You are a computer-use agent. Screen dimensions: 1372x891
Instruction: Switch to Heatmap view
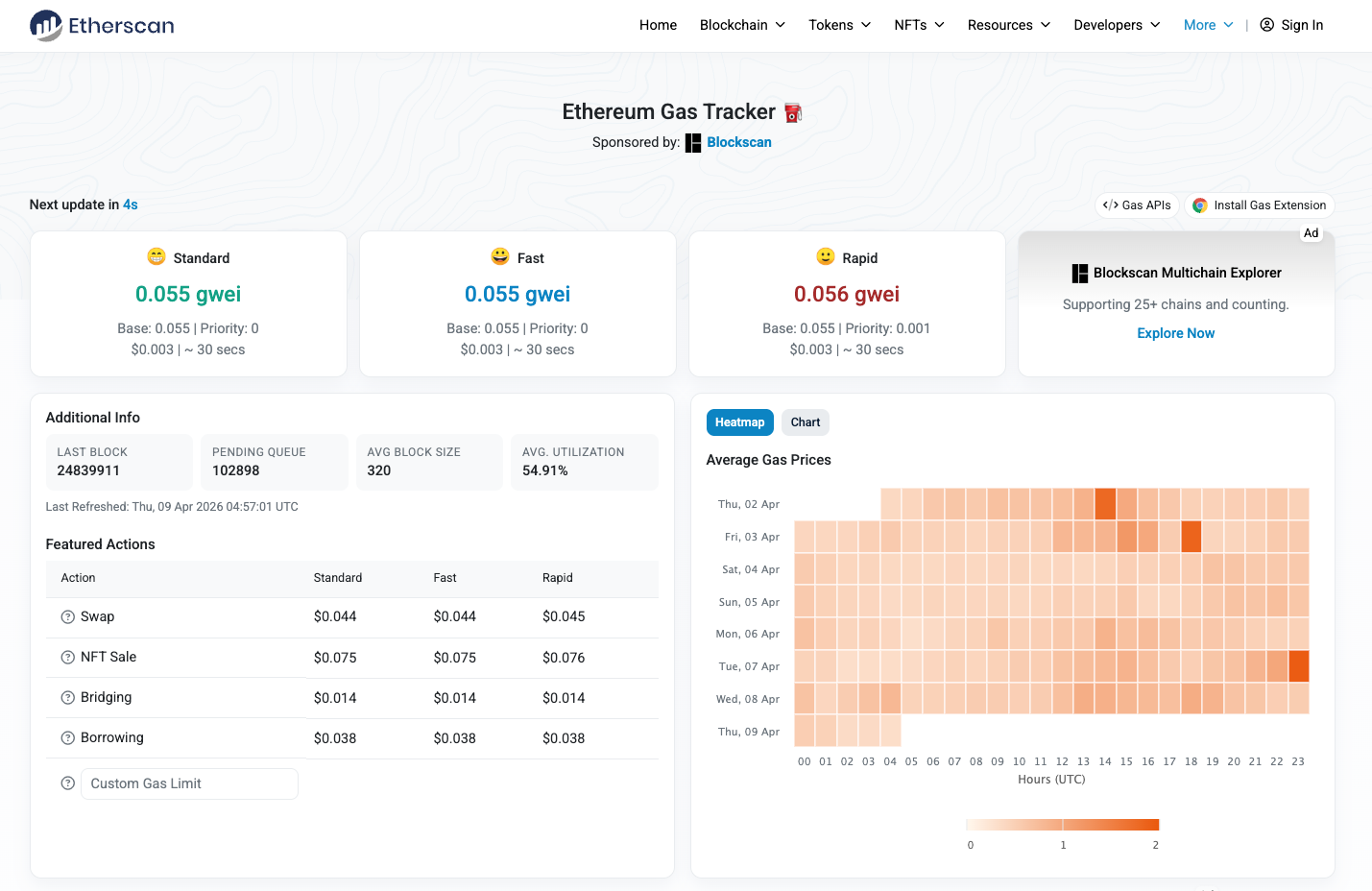(740, 422)
